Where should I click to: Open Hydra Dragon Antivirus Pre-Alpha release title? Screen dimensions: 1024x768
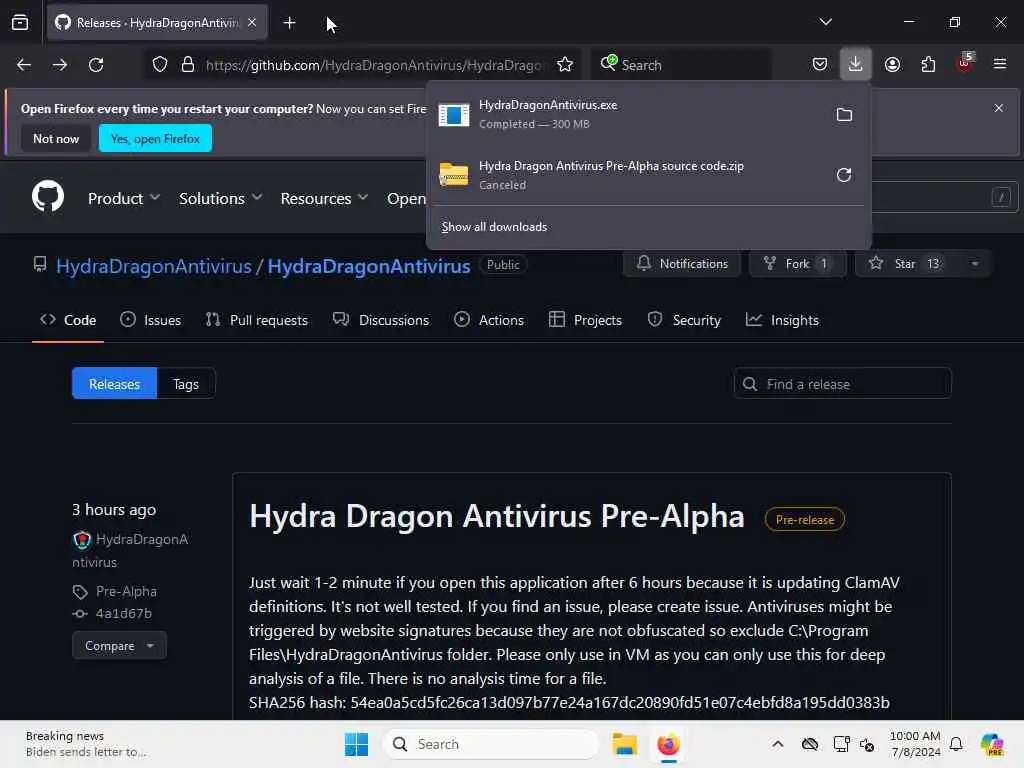pos(497,517)
